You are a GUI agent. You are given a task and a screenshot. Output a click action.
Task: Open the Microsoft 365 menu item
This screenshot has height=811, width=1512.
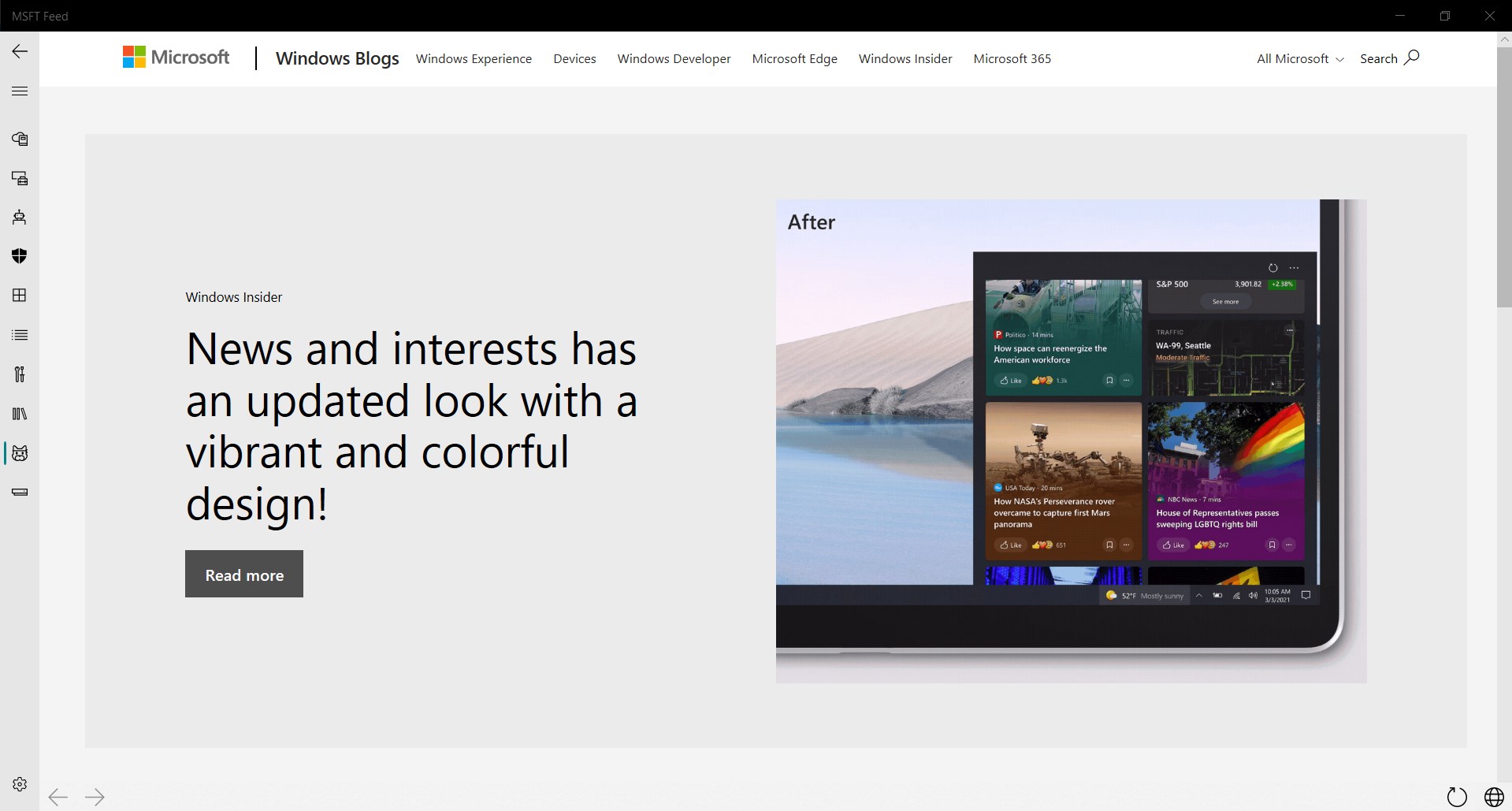coord(1012,58)
